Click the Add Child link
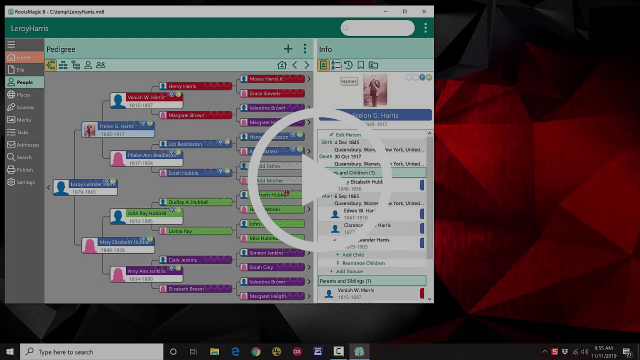Viewport: 640px width, 360px height. [x=353, y=255]
